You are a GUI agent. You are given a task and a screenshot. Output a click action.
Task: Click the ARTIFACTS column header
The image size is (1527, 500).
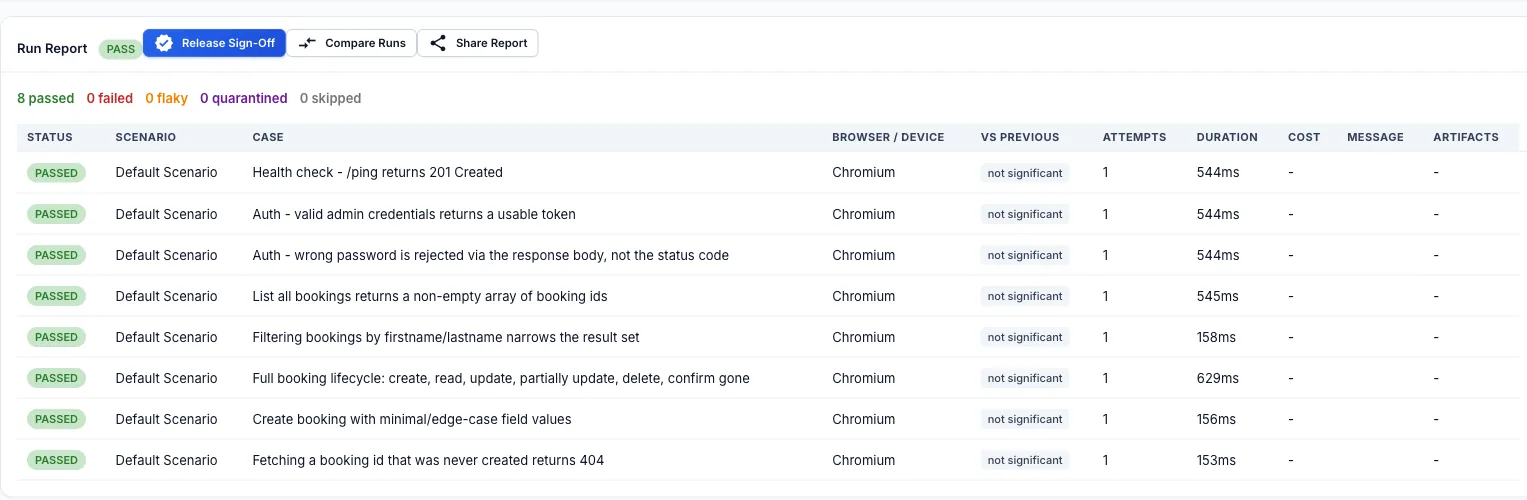tap(1466, 137)
